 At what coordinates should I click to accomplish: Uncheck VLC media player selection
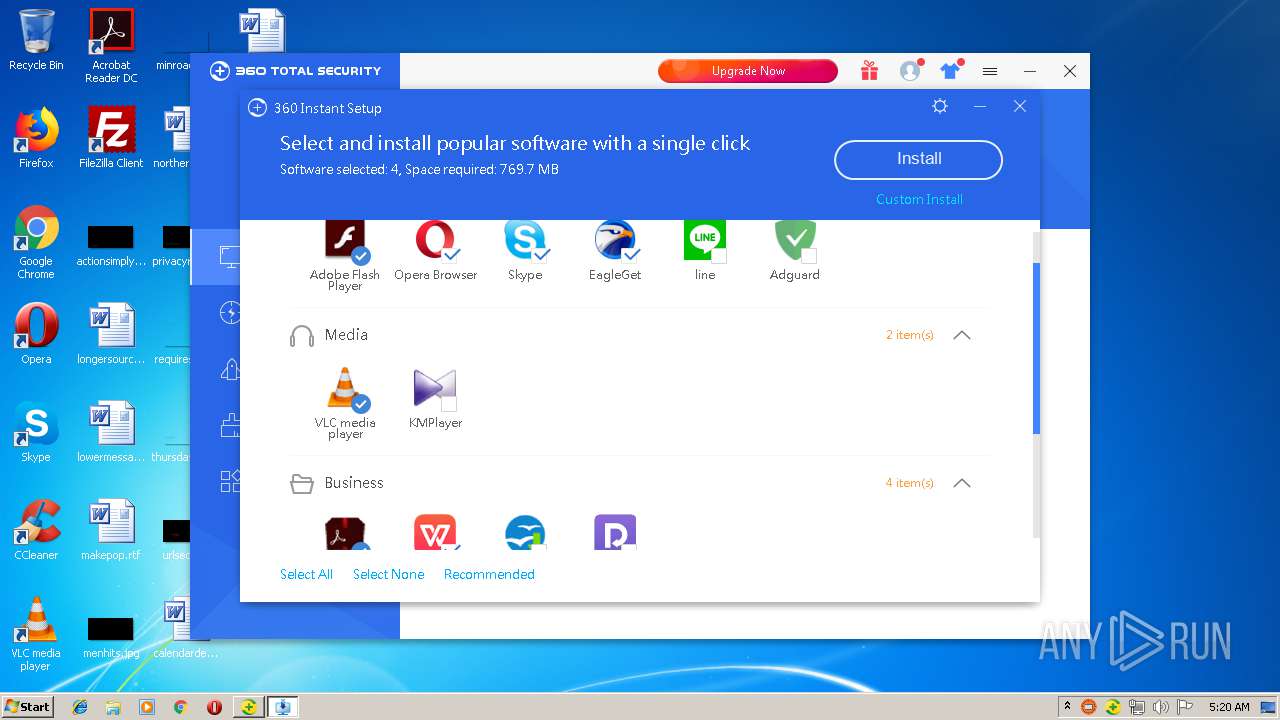point(361,404)
